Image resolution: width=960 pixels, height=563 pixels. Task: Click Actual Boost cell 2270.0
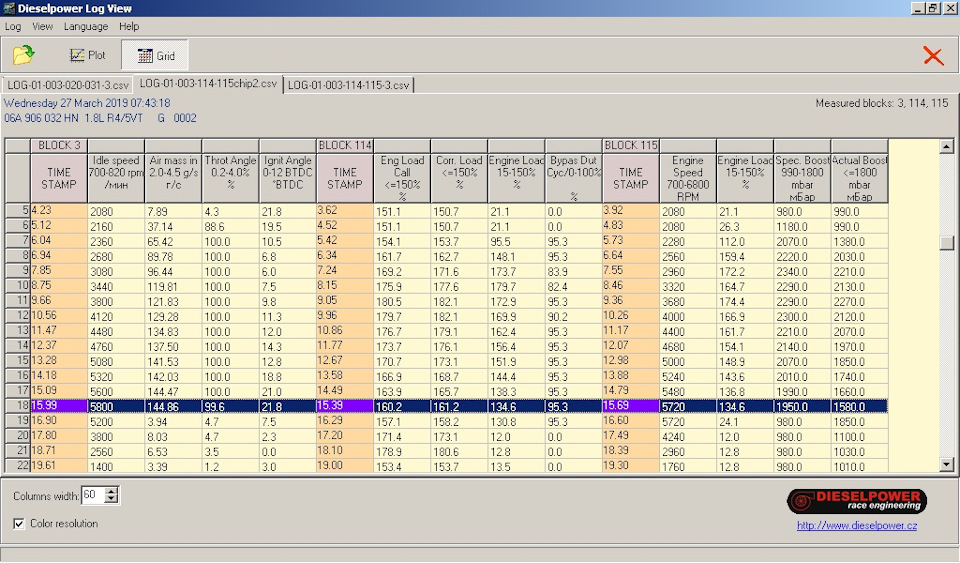point(859,302)
